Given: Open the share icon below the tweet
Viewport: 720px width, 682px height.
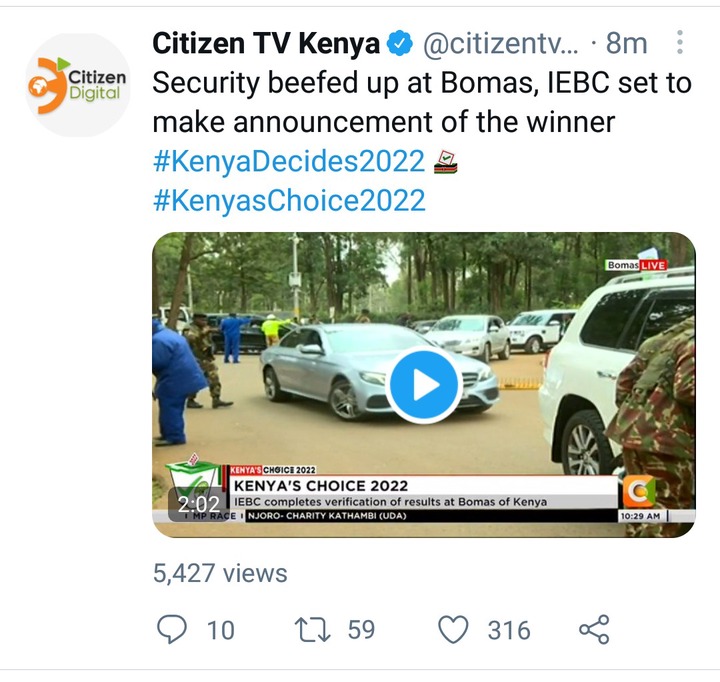Looking at the screenshot, I should click(594, 629).
